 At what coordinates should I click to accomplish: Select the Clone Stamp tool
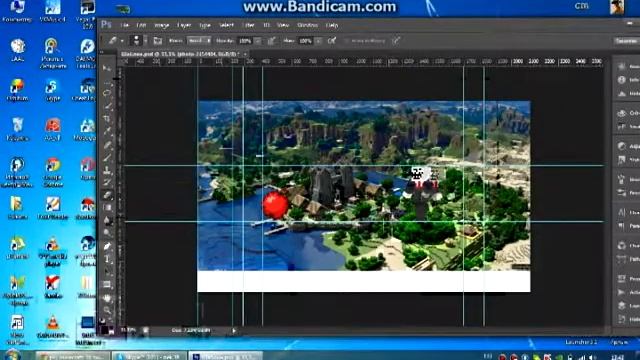(x=107, y=170)
